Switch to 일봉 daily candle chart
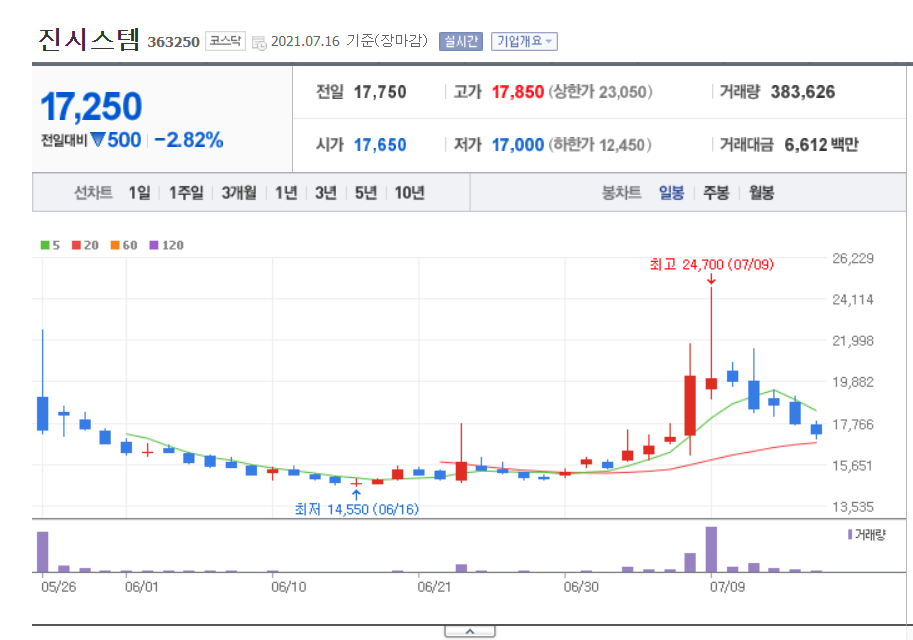Image resolution: width=913 pixels, height=640 pixels. coord(671,193)
